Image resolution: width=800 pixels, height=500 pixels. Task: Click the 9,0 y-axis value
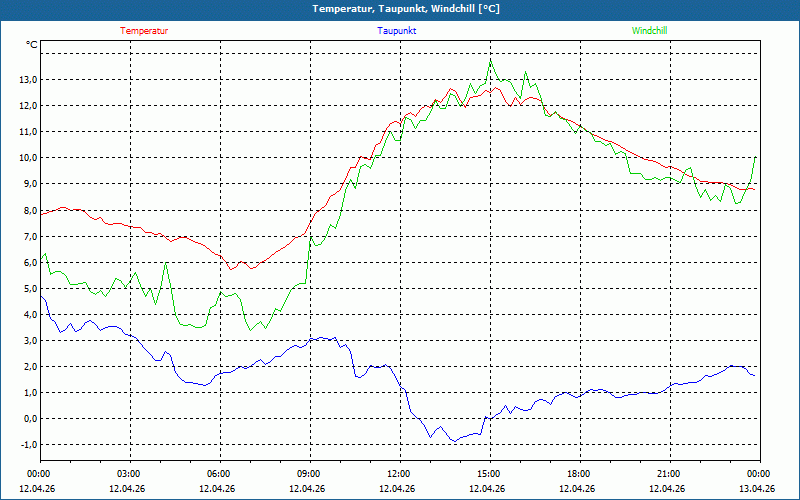30,184
